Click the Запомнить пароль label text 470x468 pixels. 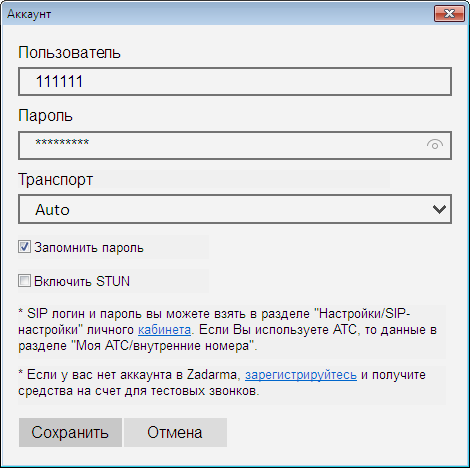pyautogui.click(x=89, y=248)
